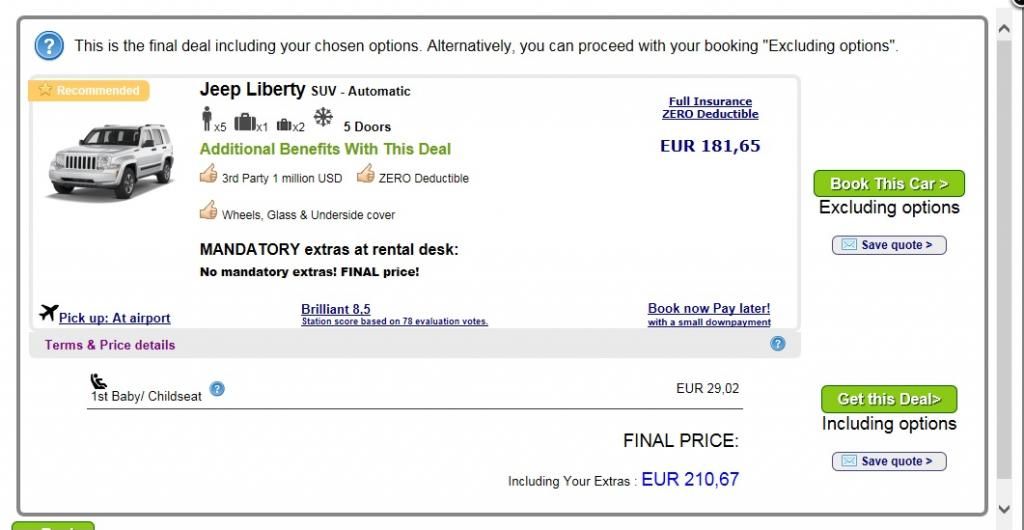Click Book This Car excluding options button
The height and width of the screenshot is (530, 1024).
(x=889, y=183)
